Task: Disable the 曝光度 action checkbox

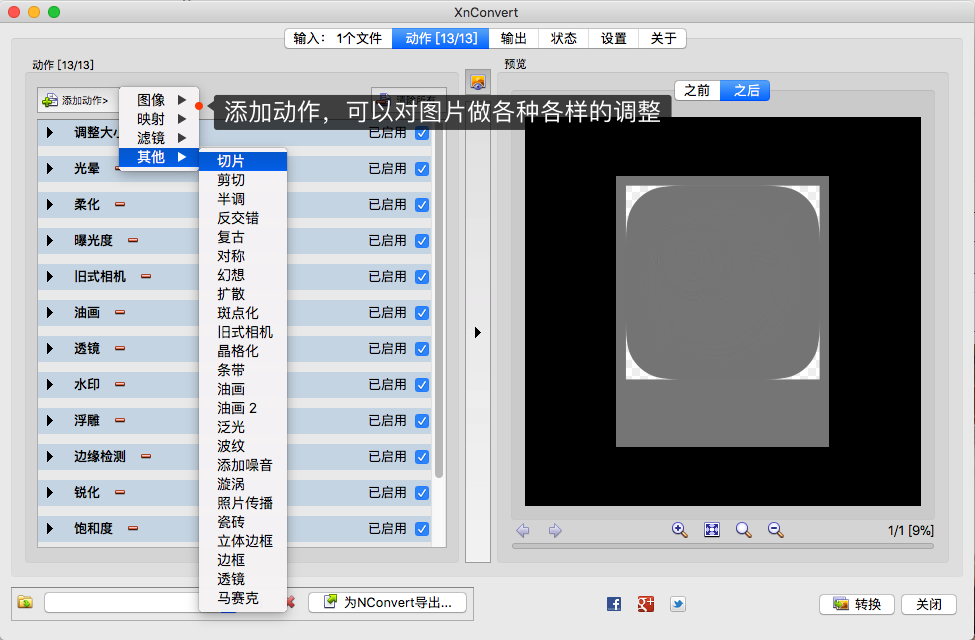Action: click(422, 241)
